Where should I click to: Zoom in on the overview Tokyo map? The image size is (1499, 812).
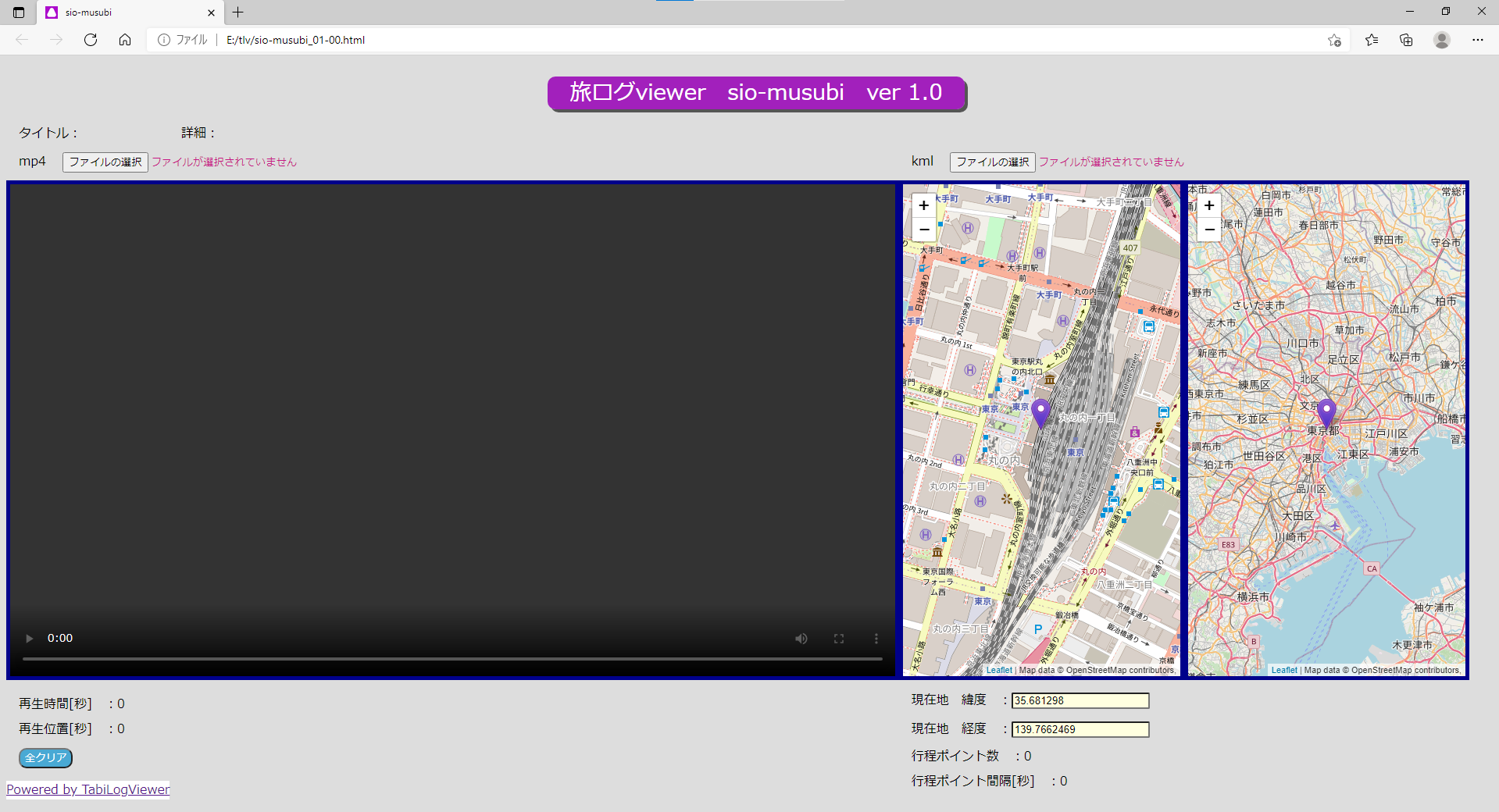(1209, 205)
